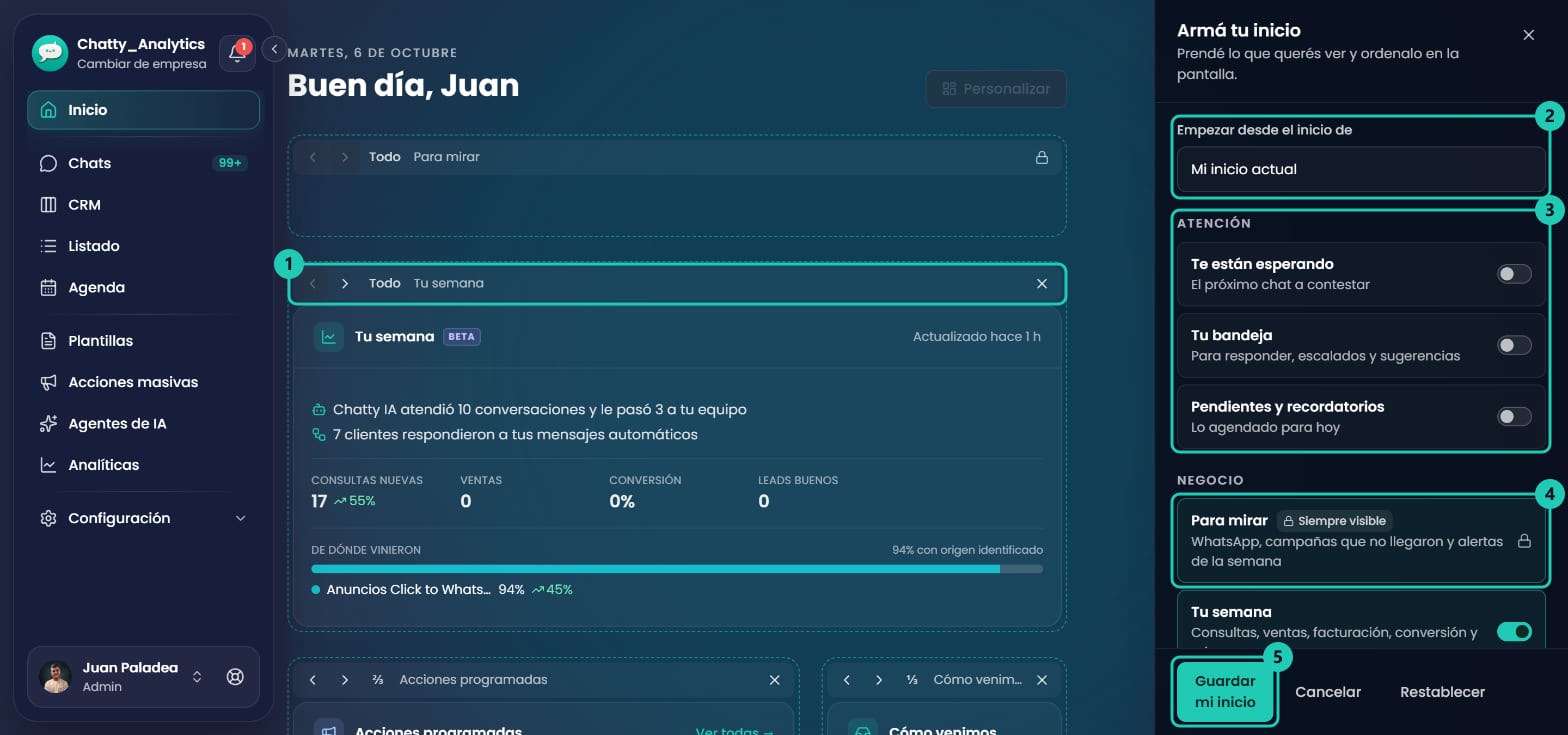Disable the Tu semana switch in the panel
This screenshot has width=1568, height=735.
coord(1514,631)
